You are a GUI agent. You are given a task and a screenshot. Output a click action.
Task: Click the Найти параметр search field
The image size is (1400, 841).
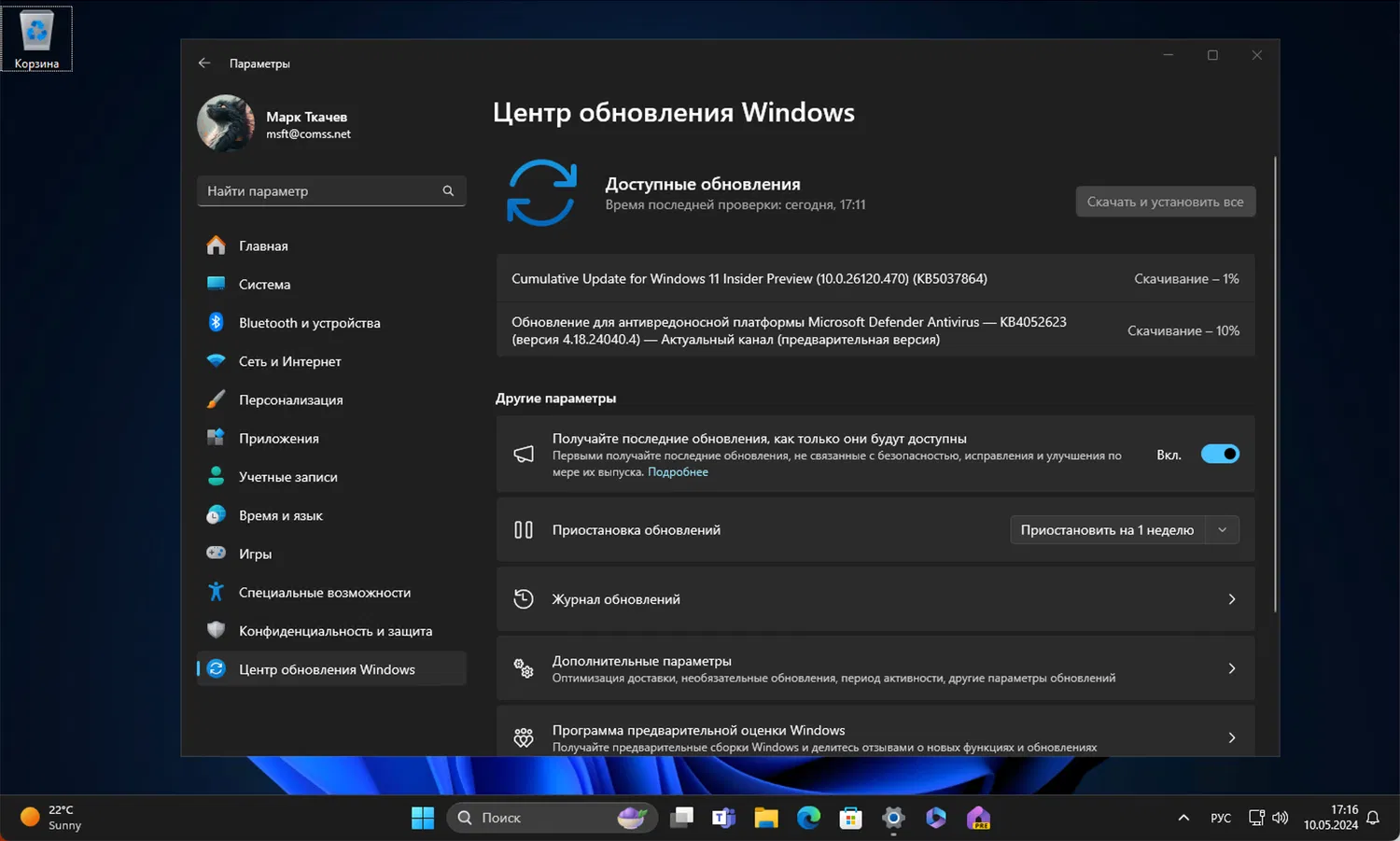coord(331,191)
